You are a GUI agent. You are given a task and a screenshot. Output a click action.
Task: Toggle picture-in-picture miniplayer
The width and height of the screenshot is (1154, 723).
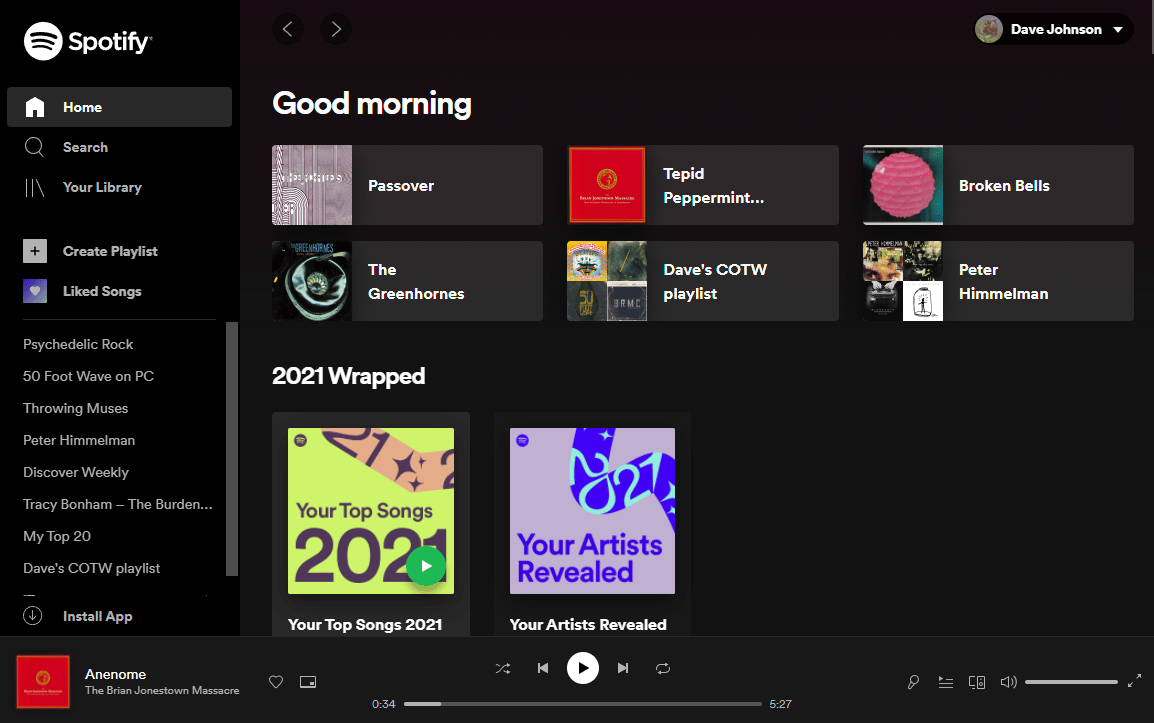[308, 682]
